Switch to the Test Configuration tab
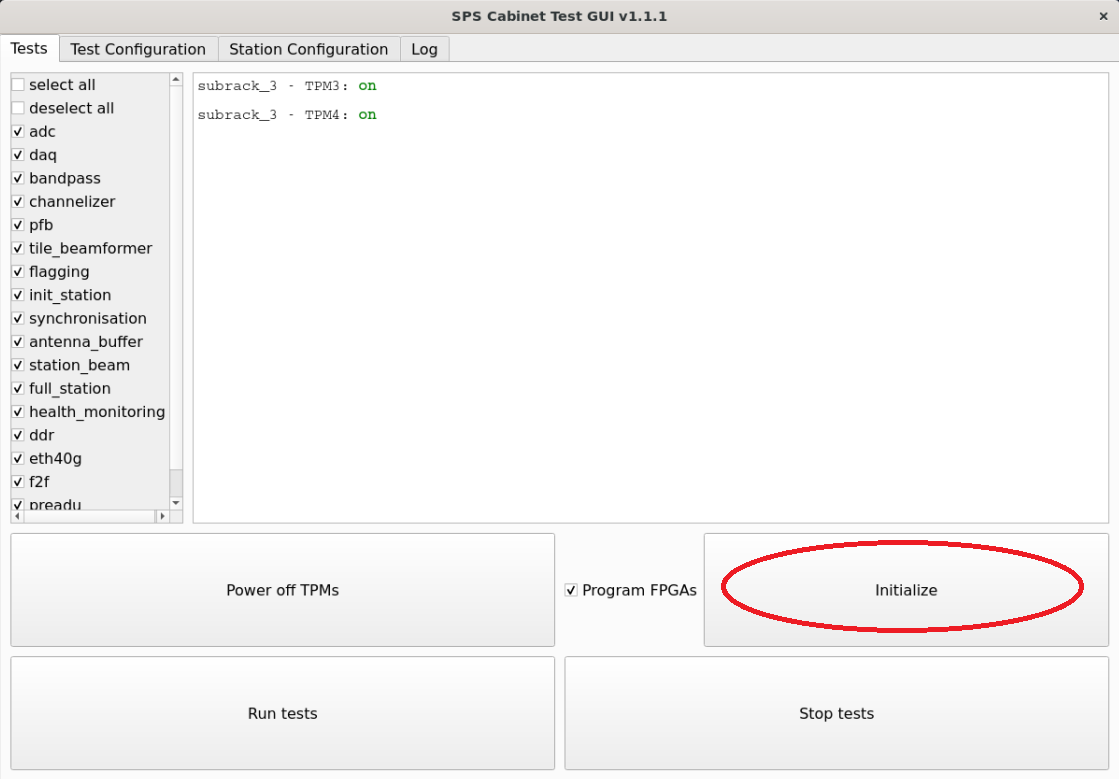 (138, 49)
